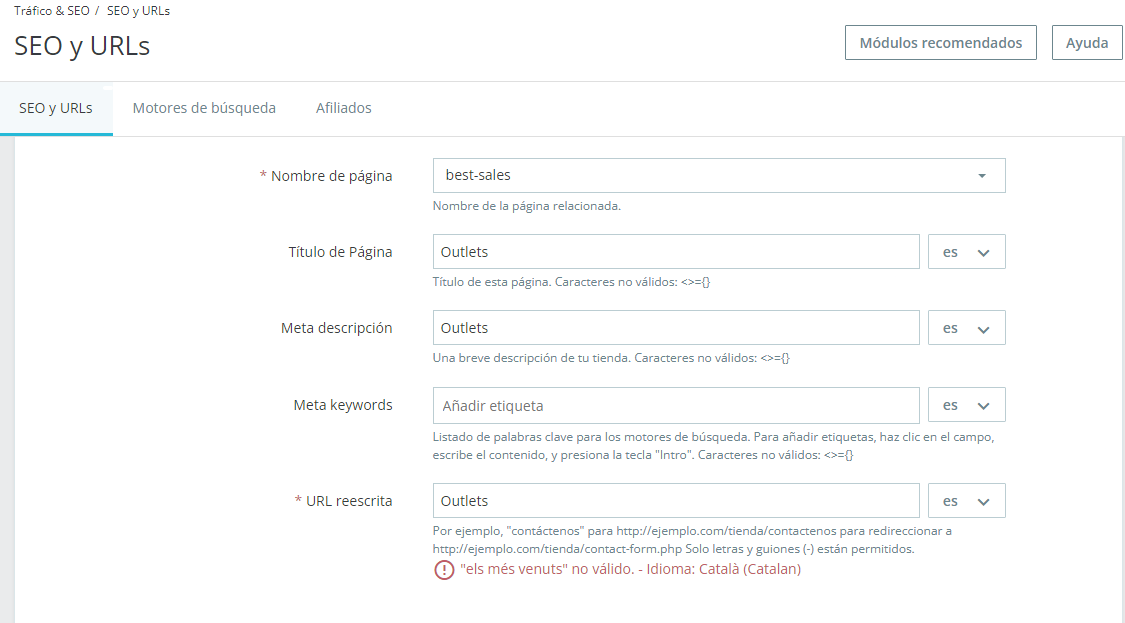Expand the URL reescrita language selector
This screenshot has height=623, width=1125.
966,501
